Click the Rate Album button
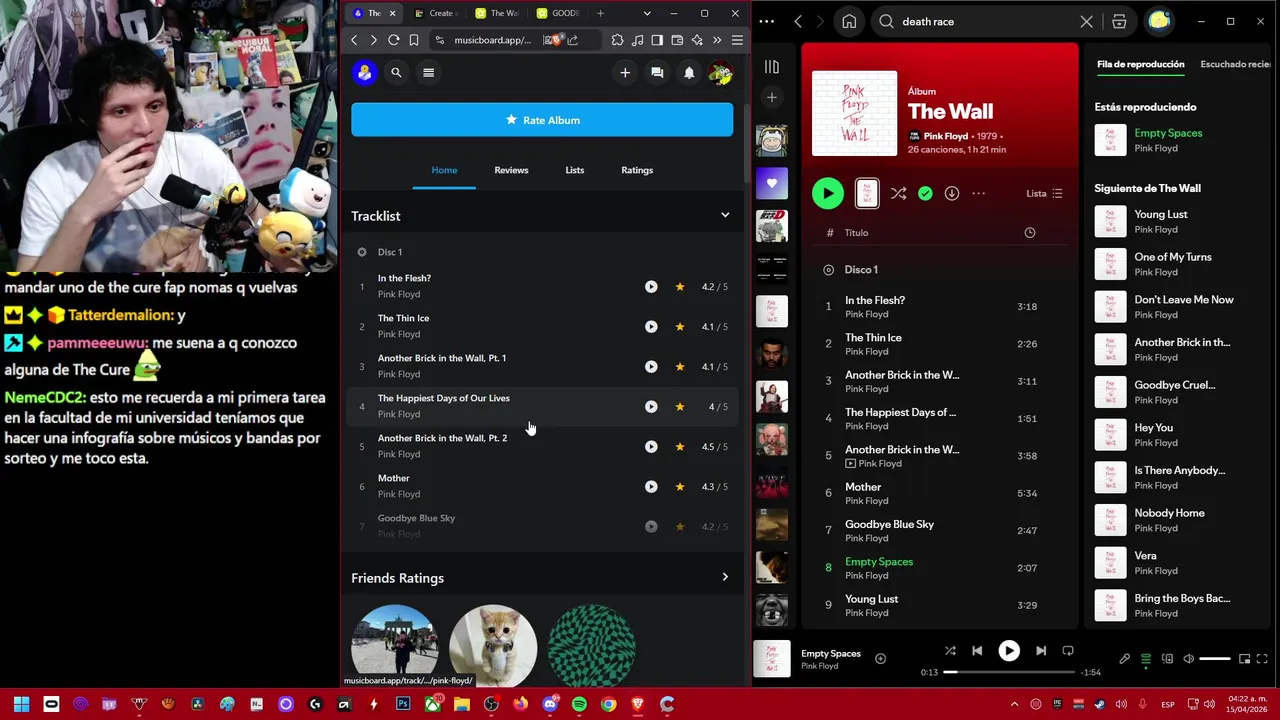This screenshot has width=1280, height=720. [542, 120]
